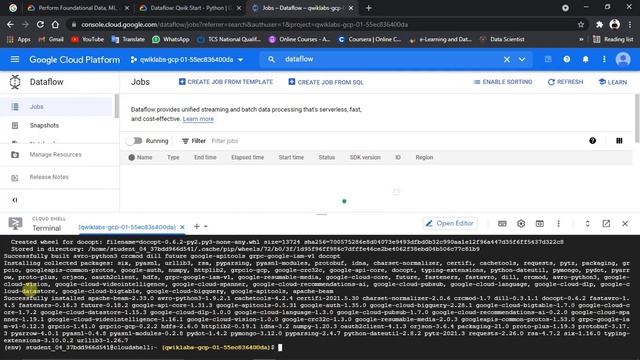Click the Elapsed time column header

pyautogui.click(x=247, y=158)
